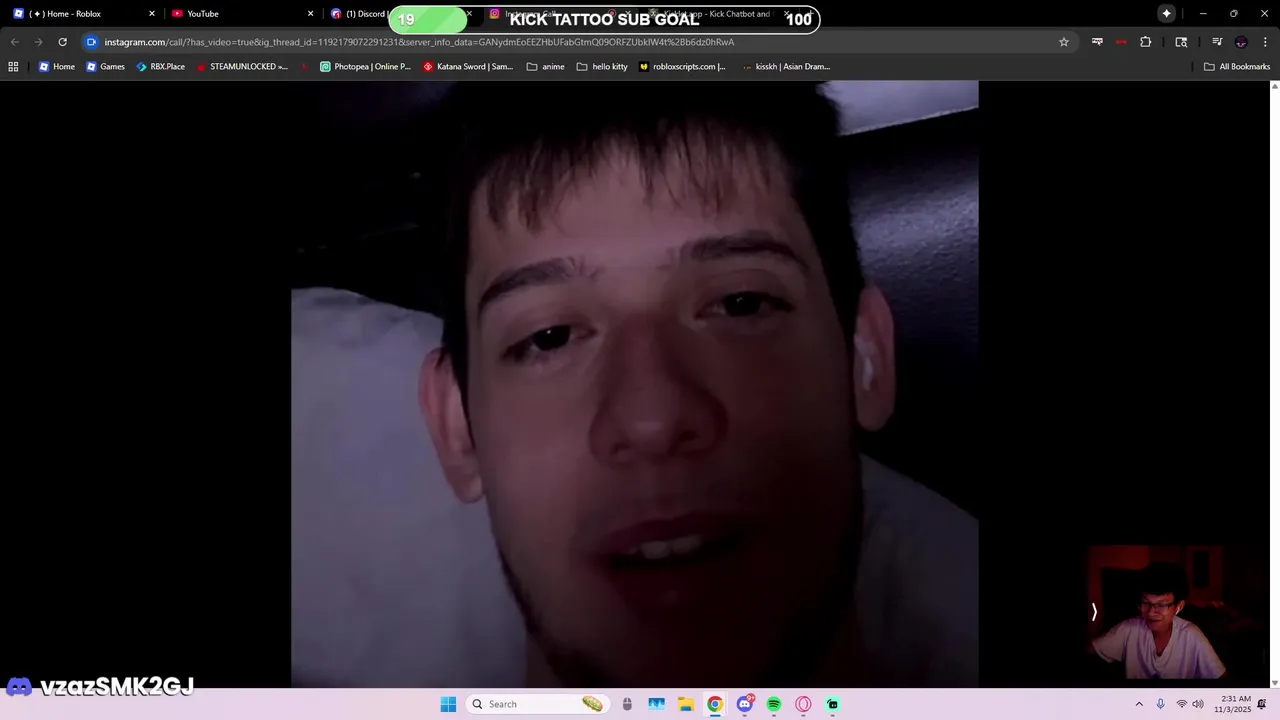
Task: Expand the anime bookmarks folder
Action: pyautogui.click(x=546, y=67)
